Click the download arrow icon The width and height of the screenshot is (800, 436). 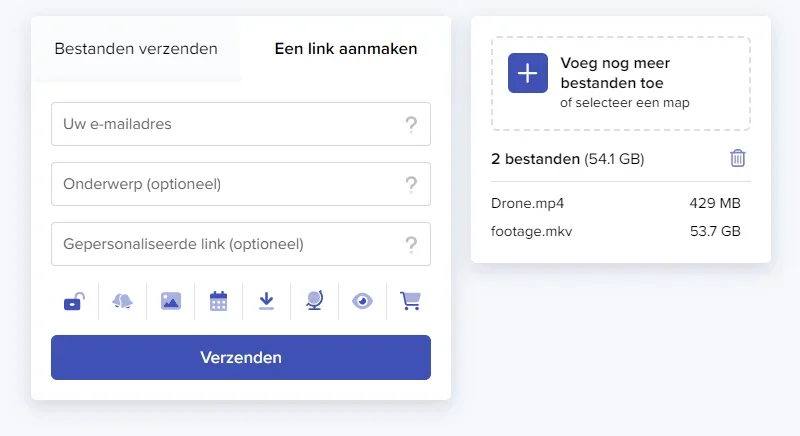pyautogui.click(x=266, y=300)
